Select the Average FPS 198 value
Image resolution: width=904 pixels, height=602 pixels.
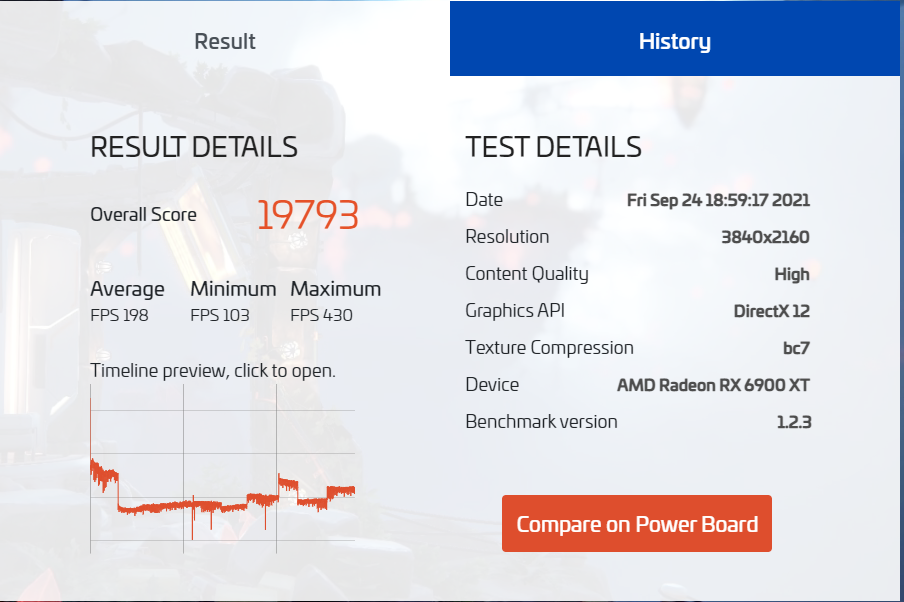(x=119, y=315)
